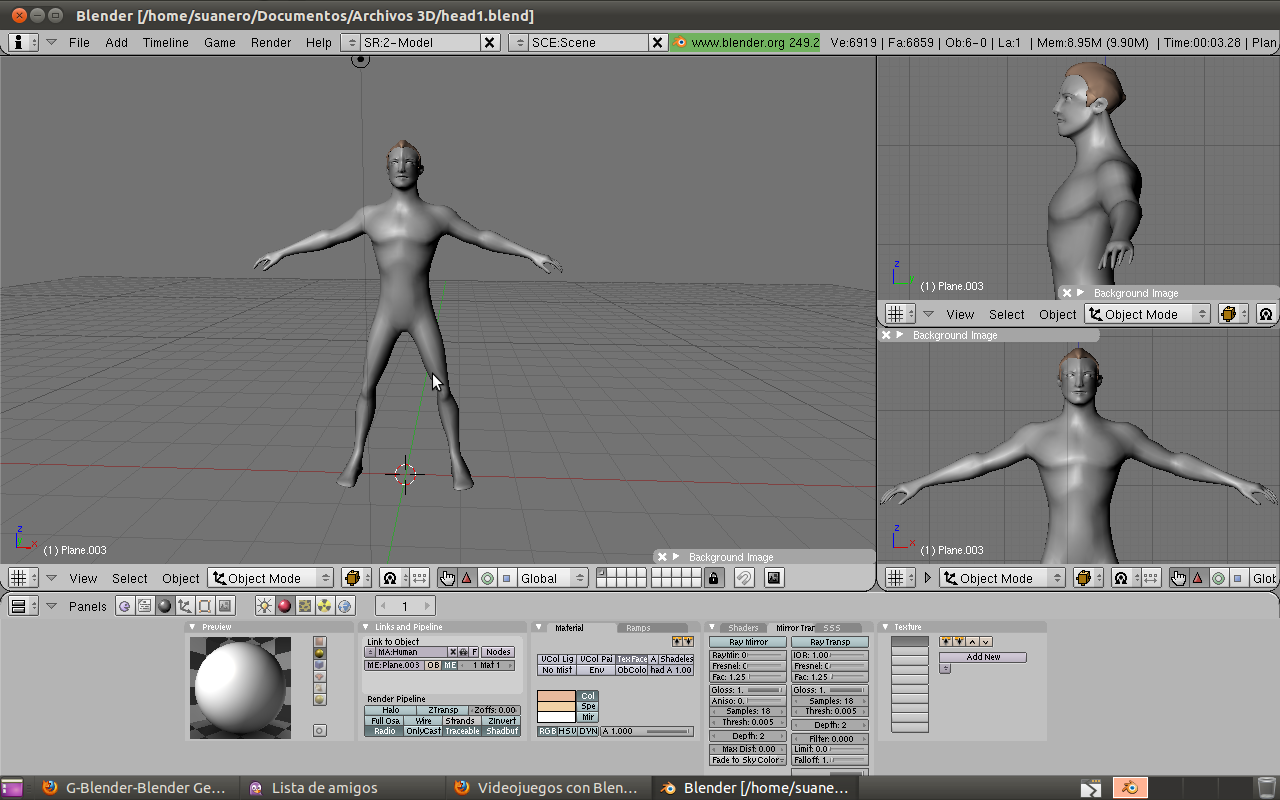Expand the SR:2-Model screen selector

coord(350,42)
